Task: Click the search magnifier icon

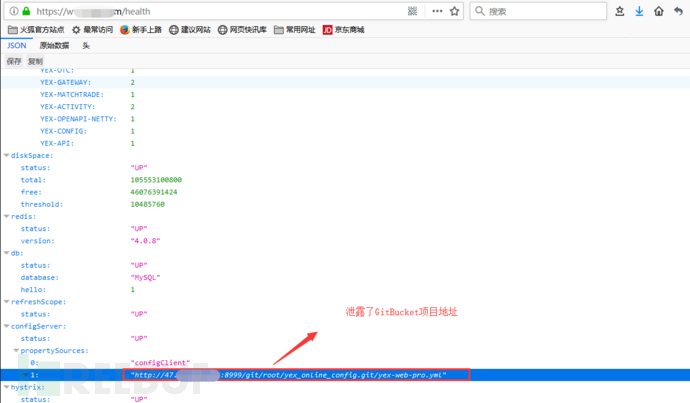Action: [480, 11]
